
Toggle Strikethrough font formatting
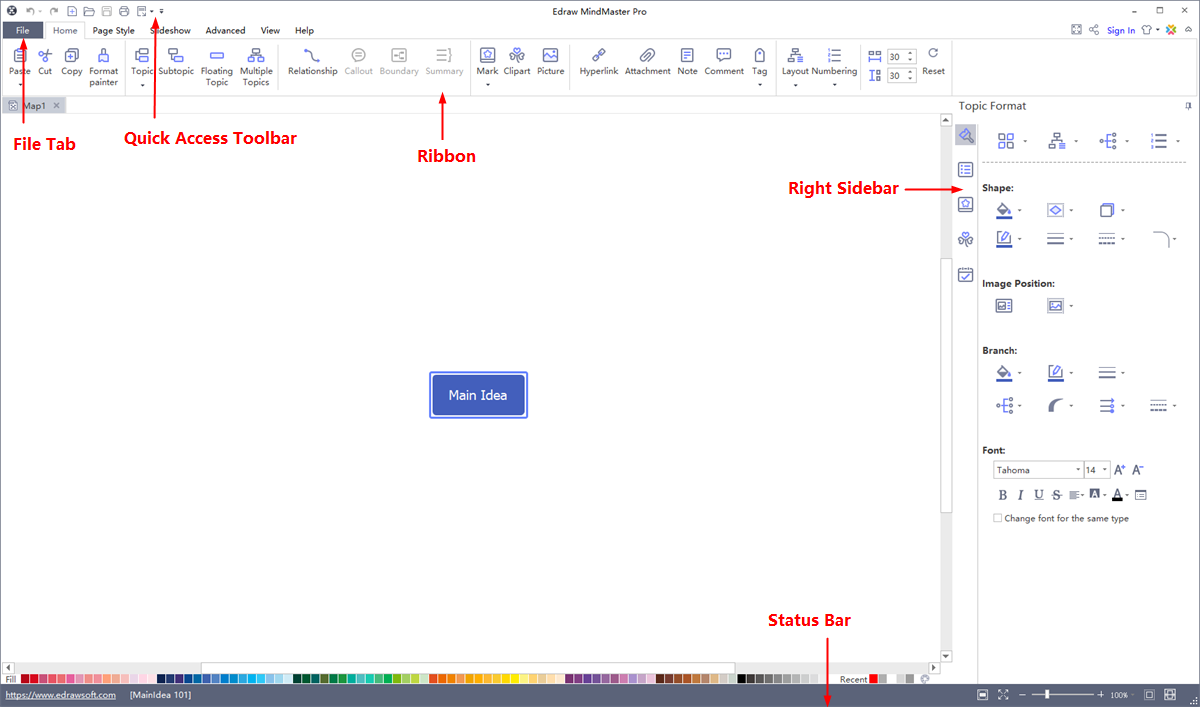pos(1057,495)
